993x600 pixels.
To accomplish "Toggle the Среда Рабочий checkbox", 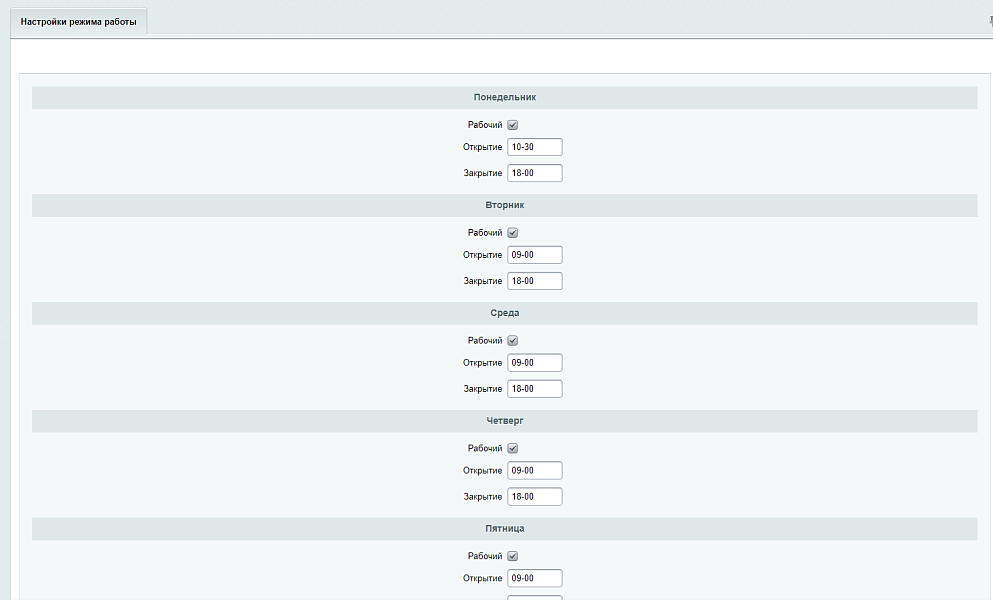I will (513, 341).
